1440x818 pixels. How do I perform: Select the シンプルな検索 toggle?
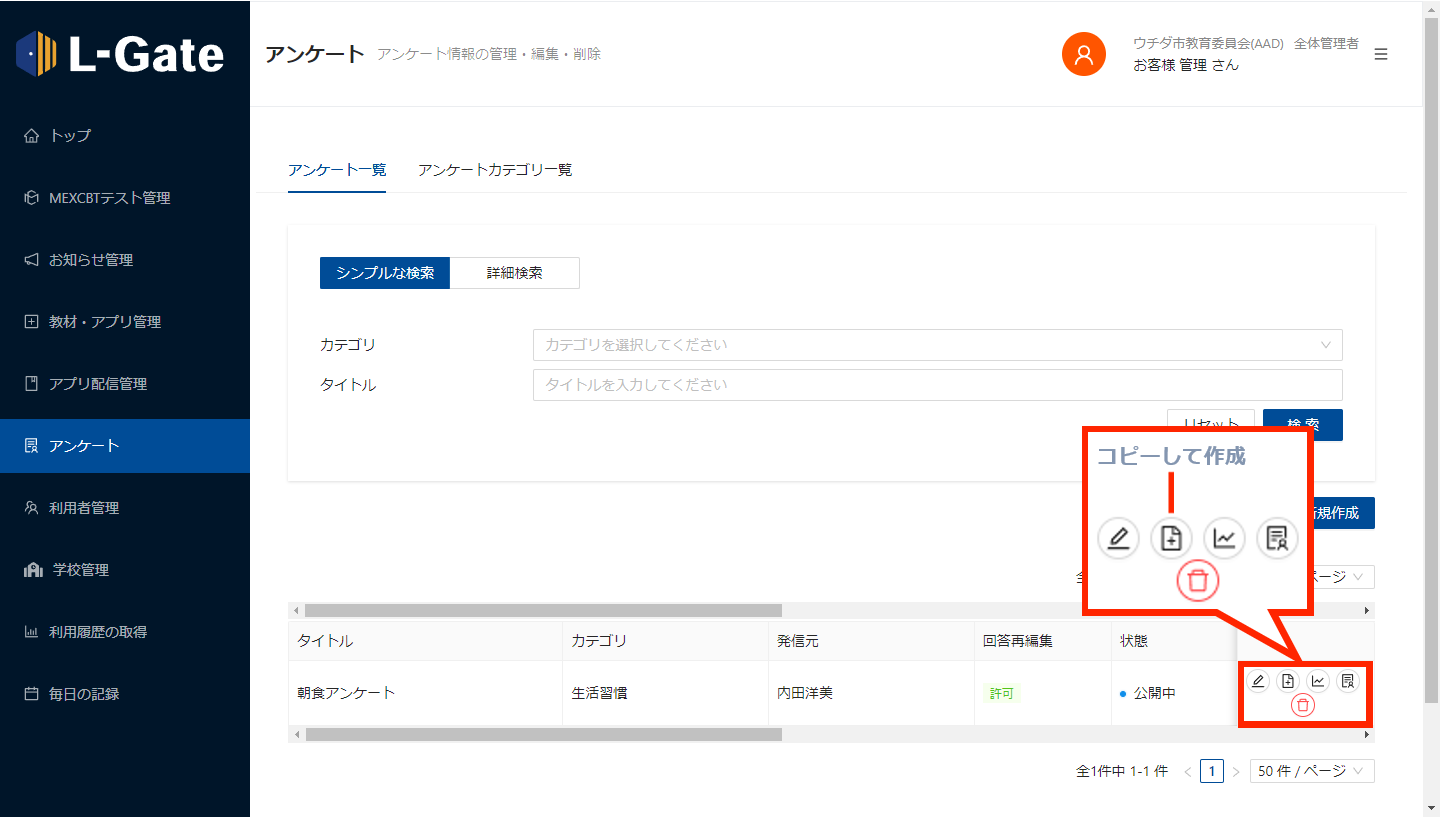(x=385, y=273)
